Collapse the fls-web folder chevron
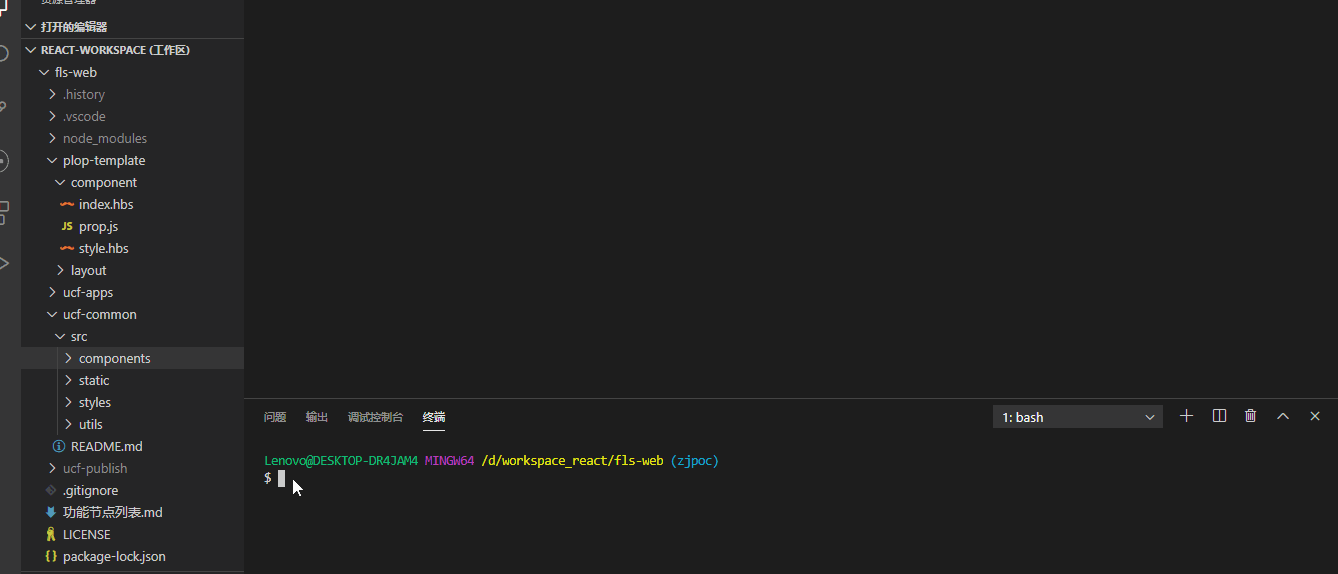Viewport: 1338px width, 574px height. (x=44, y=72)
